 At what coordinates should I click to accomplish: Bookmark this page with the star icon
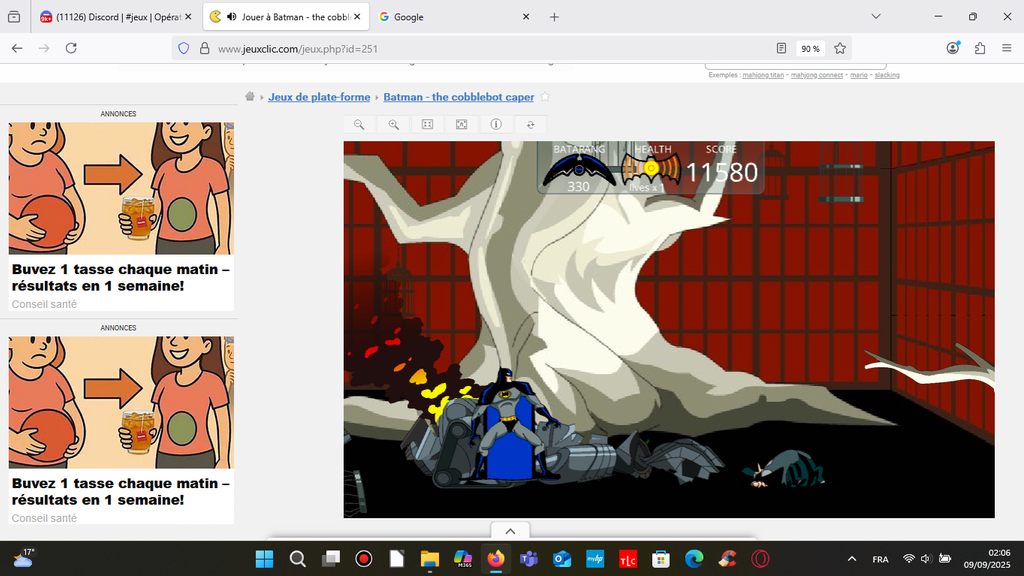pos(840,48)
